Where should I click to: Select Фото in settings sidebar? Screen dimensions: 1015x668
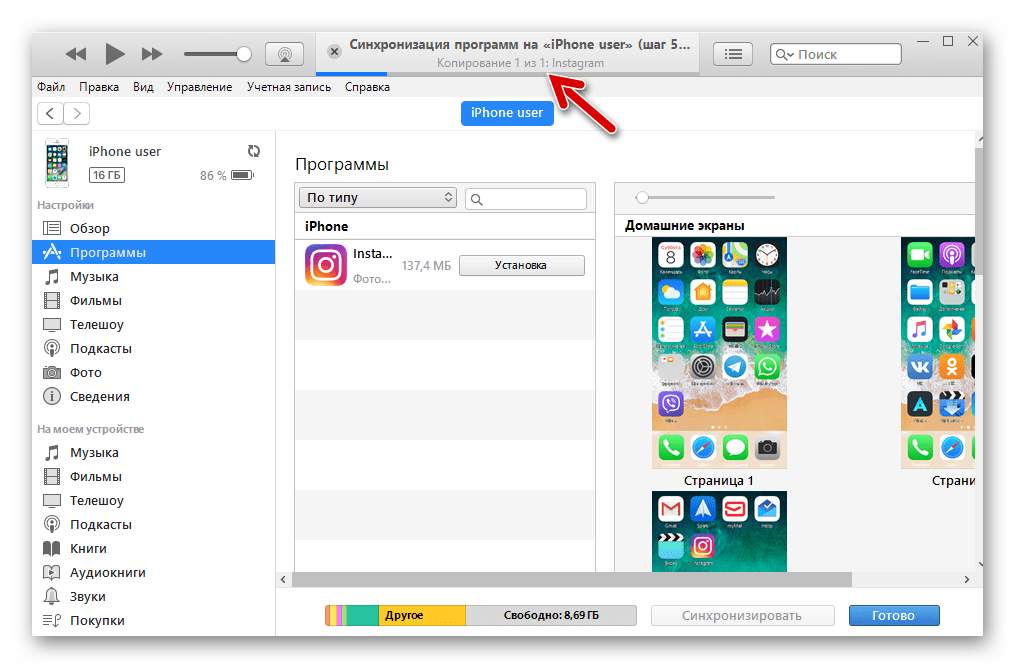[x=153, y=372]
